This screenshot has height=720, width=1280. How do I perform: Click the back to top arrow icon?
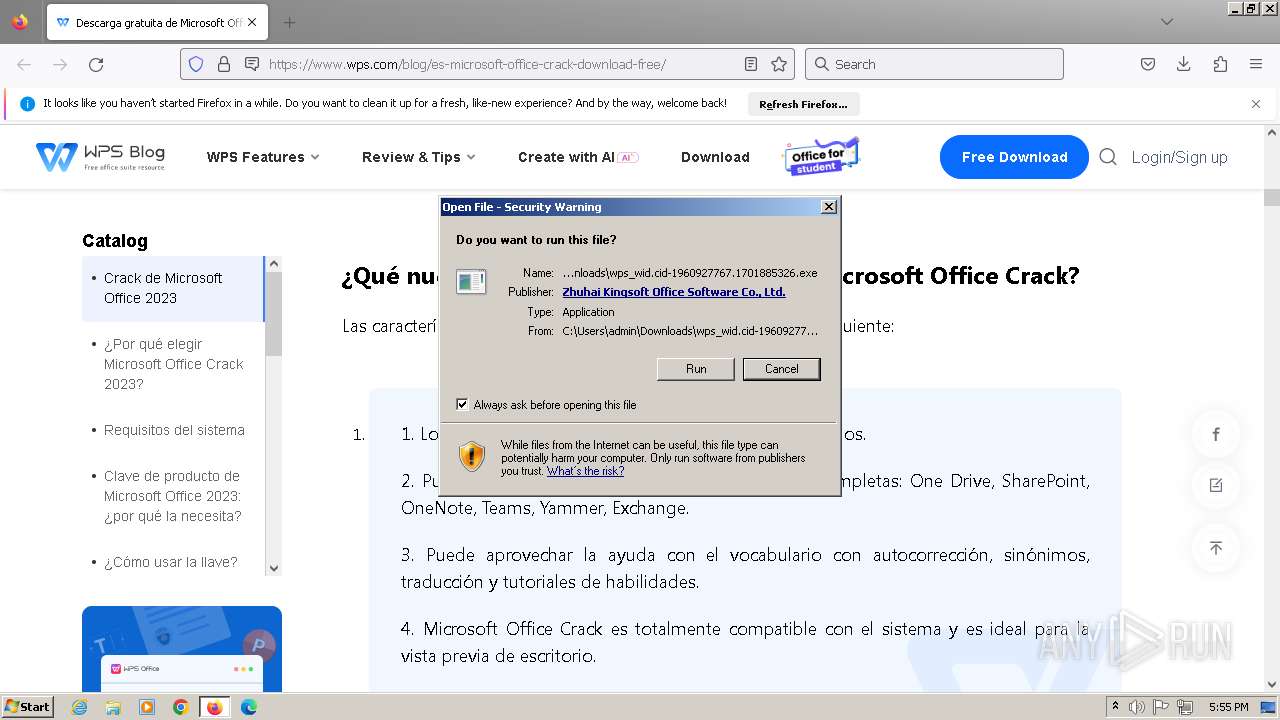[x=1216, y=548]
